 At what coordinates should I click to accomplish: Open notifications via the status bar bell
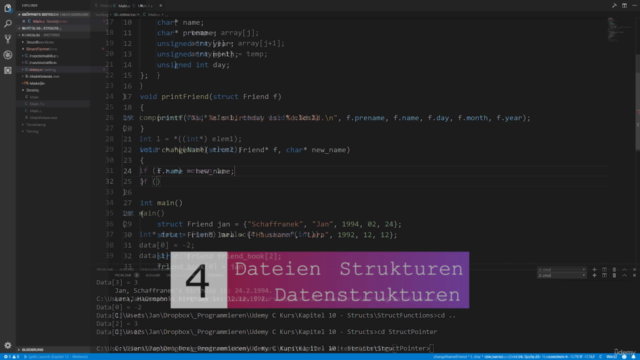click(x=633, y=357)
